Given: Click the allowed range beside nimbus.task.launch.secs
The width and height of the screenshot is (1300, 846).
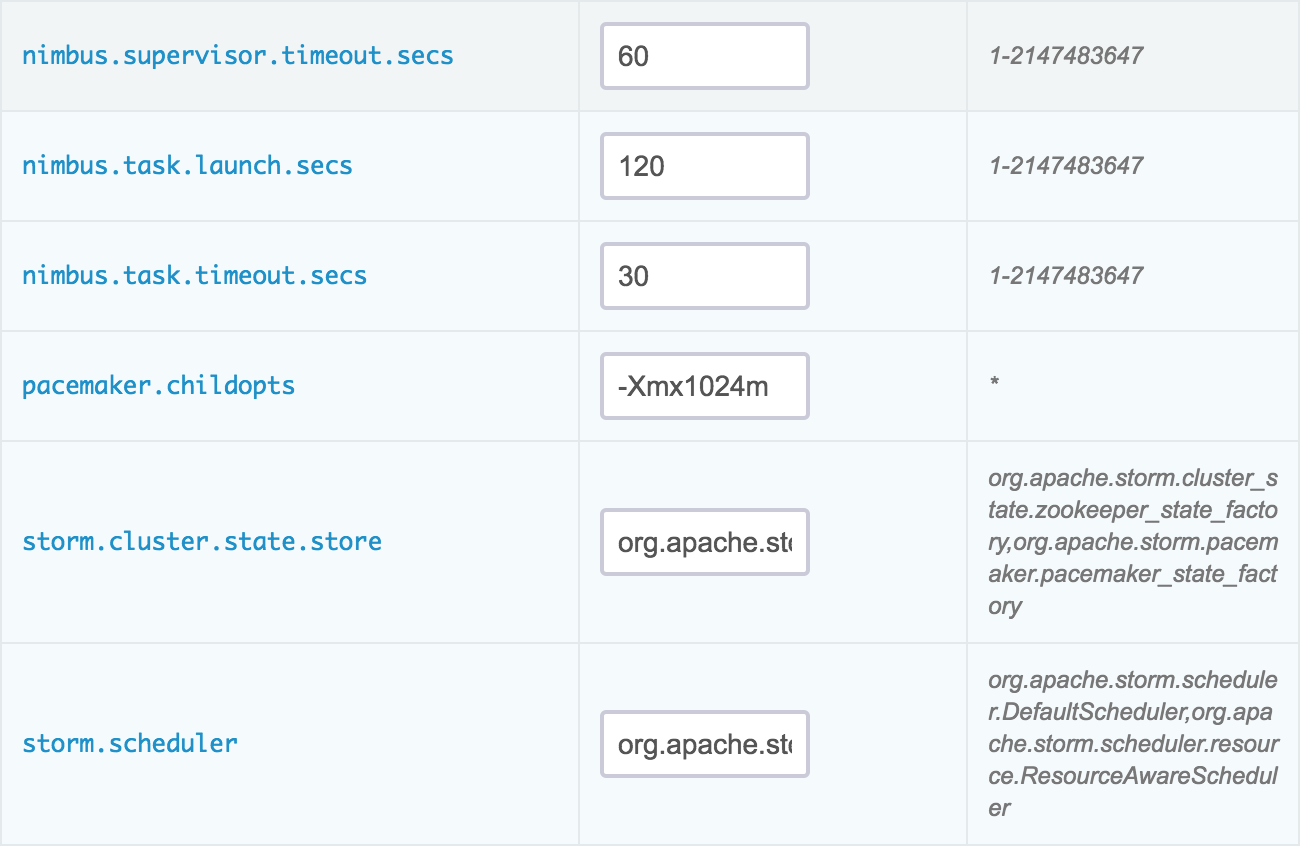Looking at the screenshot, I should (x=1065, y=165).
